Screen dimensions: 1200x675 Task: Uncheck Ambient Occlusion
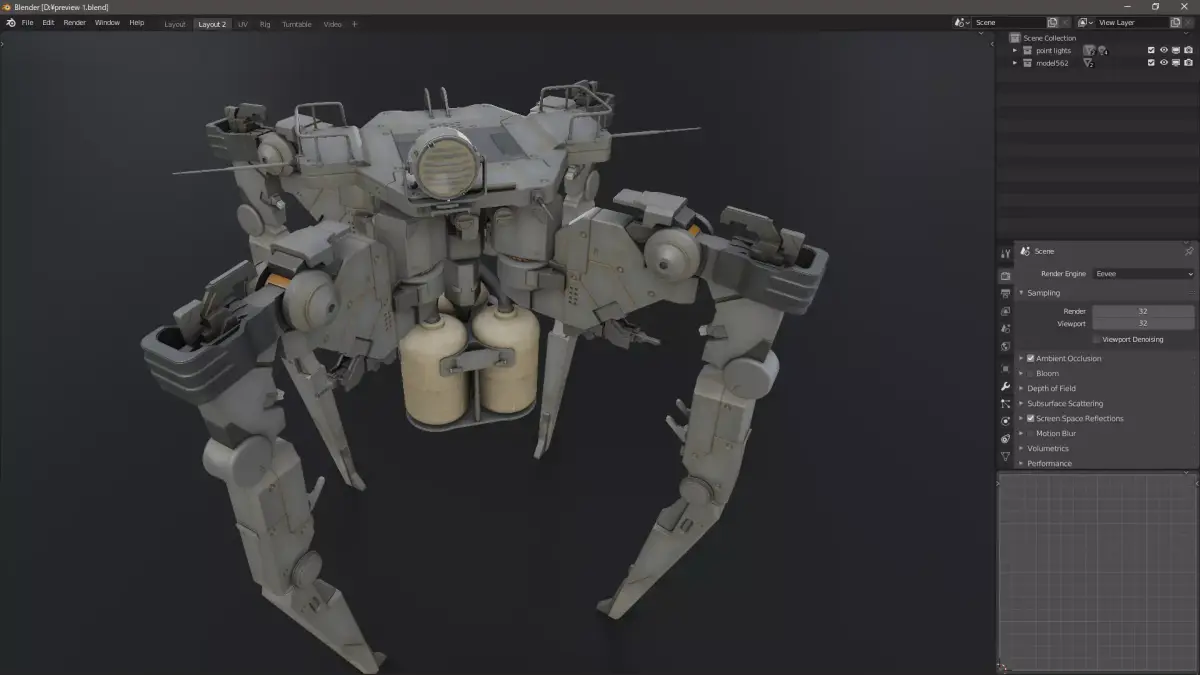1030,358
